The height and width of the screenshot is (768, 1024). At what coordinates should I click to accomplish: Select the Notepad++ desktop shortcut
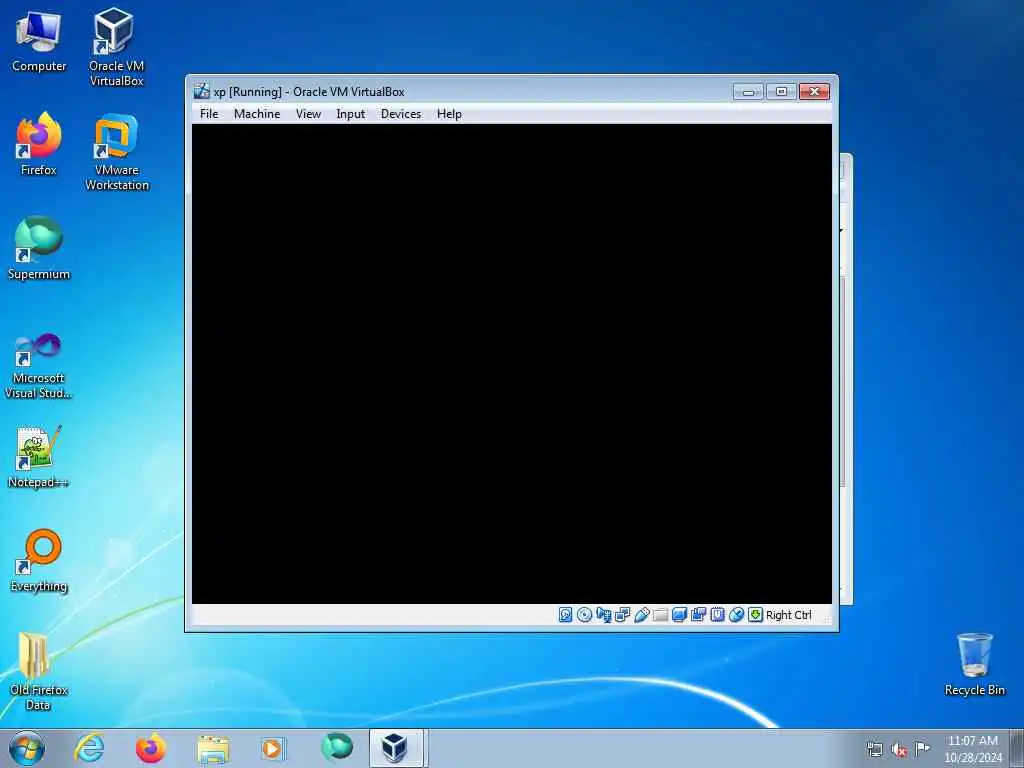(x=39, y=456)
